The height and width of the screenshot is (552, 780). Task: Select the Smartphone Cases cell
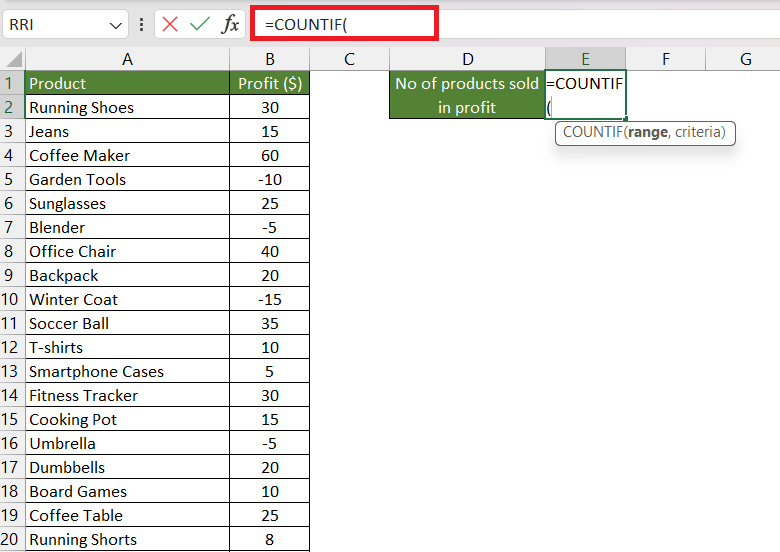127,371
